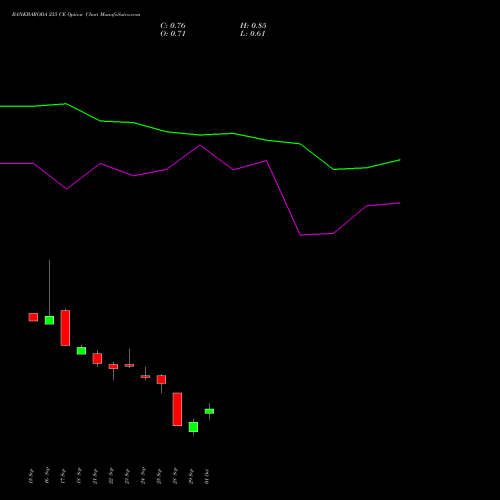Click the '29 Sep' date axis label
This screenshot has width=500, height=500.
click(191, 476)
